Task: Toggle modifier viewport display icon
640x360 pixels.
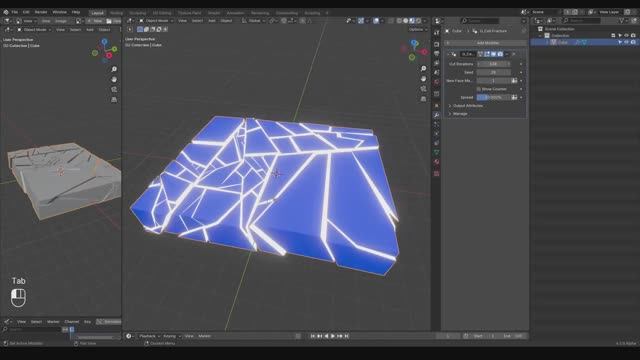Action: tap(493, 54)
